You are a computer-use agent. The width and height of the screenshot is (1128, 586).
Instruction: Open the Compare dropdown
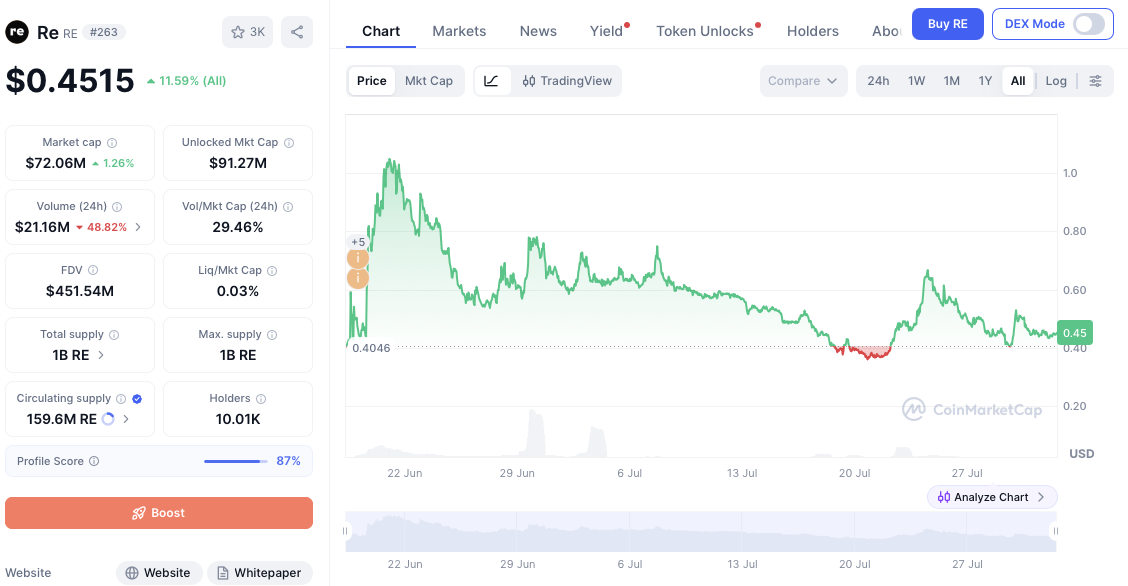click(x=803, y=81)
